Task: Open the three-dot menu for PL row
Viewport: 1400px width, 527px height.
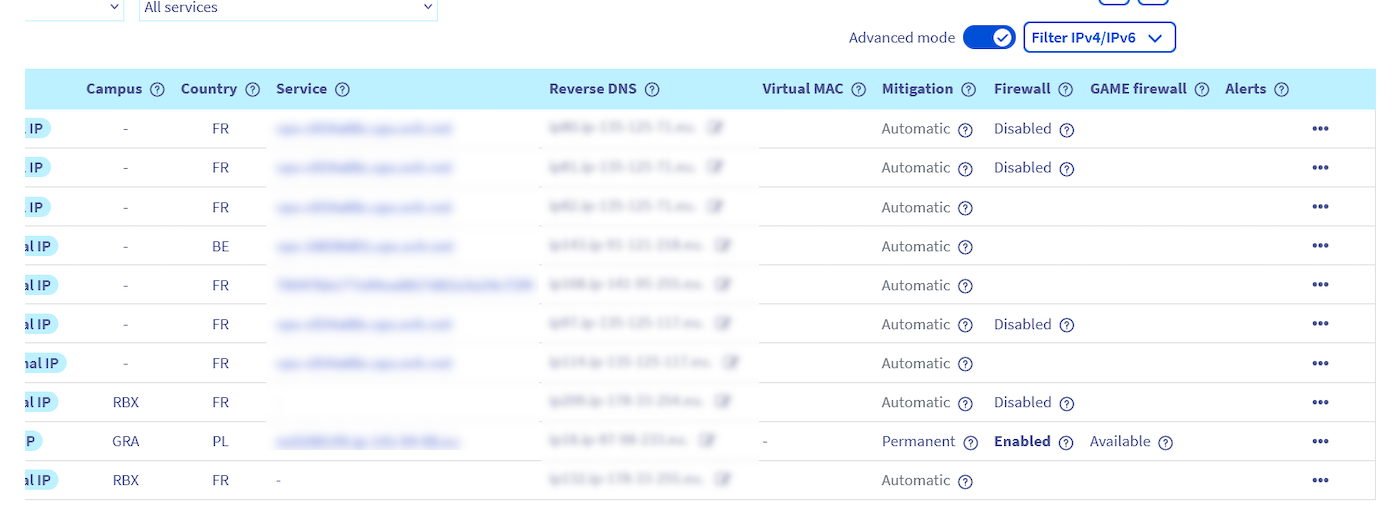Action: [1320, 442]
